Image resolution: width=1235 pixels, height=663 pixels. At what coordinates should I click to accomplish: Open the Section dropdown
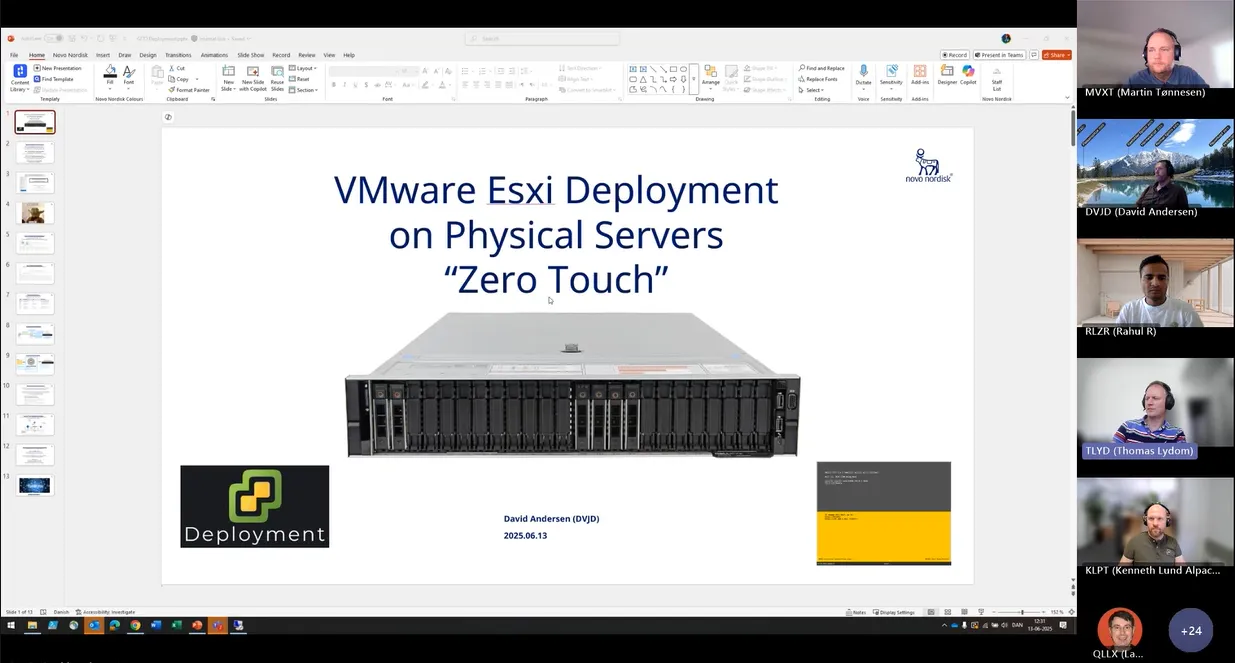tap(305, 90)
